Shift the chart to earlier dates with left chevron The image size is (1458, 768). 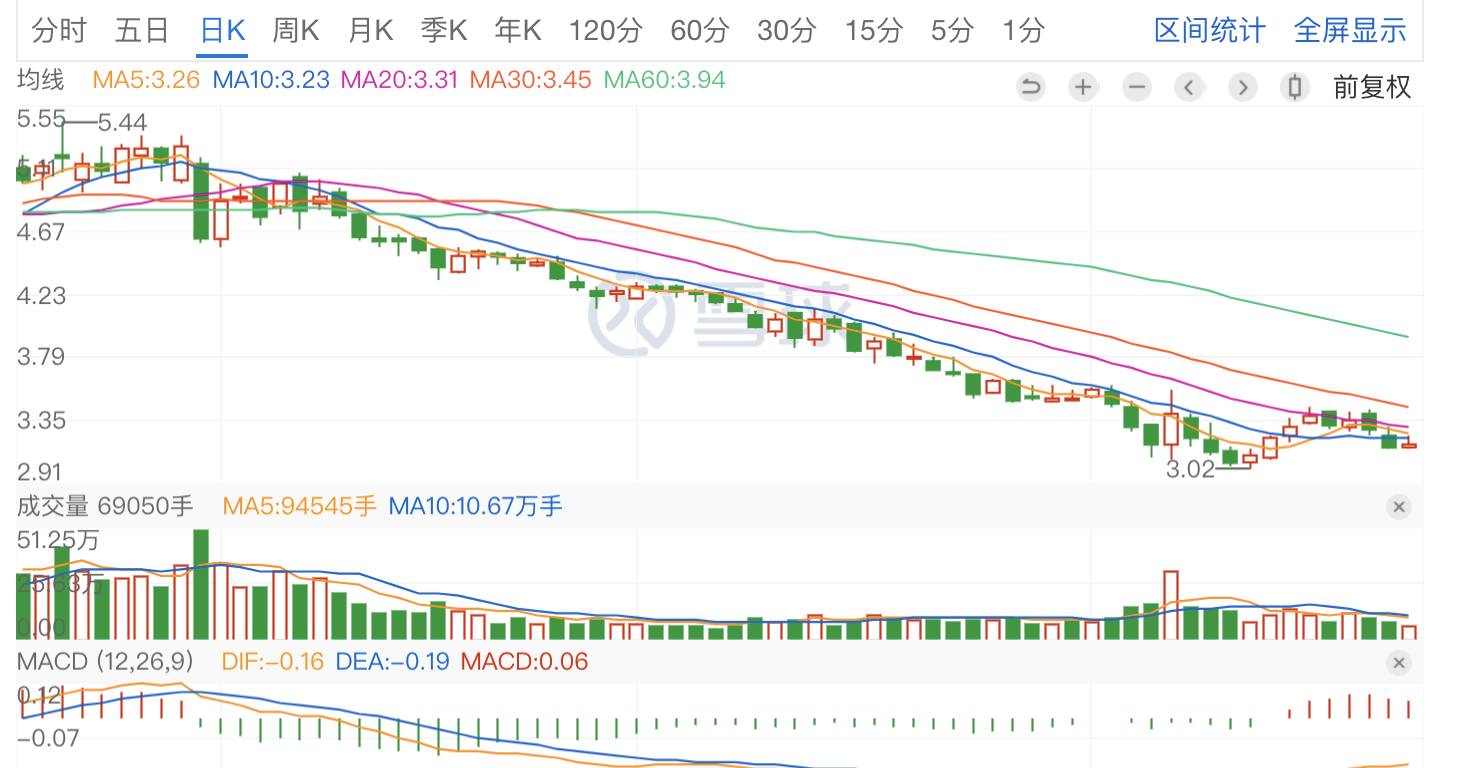(1189, 88)
